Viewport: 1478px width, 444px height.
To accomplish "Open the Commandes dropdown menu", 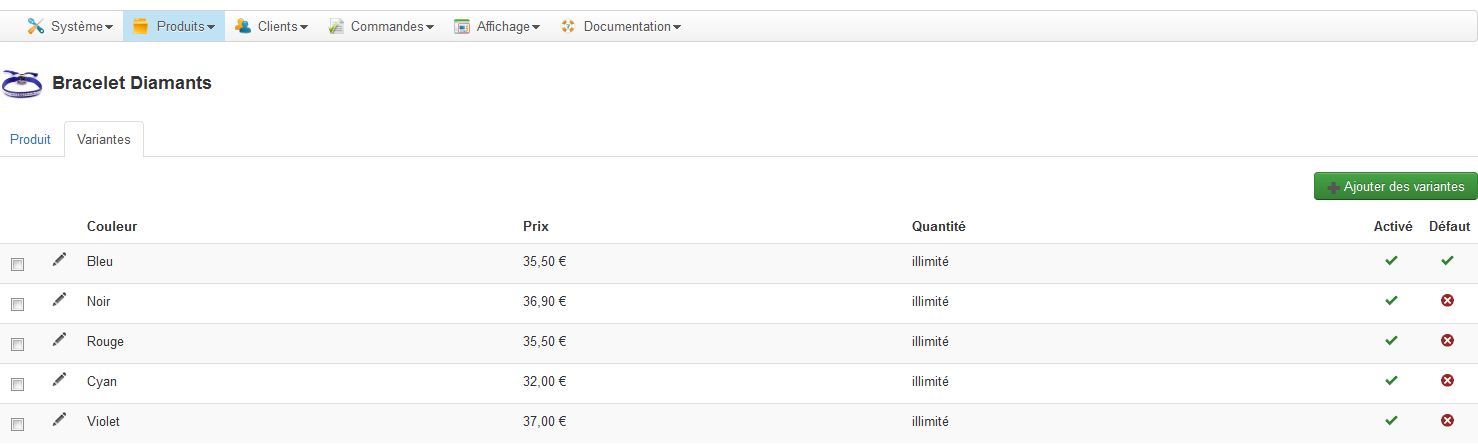I will pos(381,27).
